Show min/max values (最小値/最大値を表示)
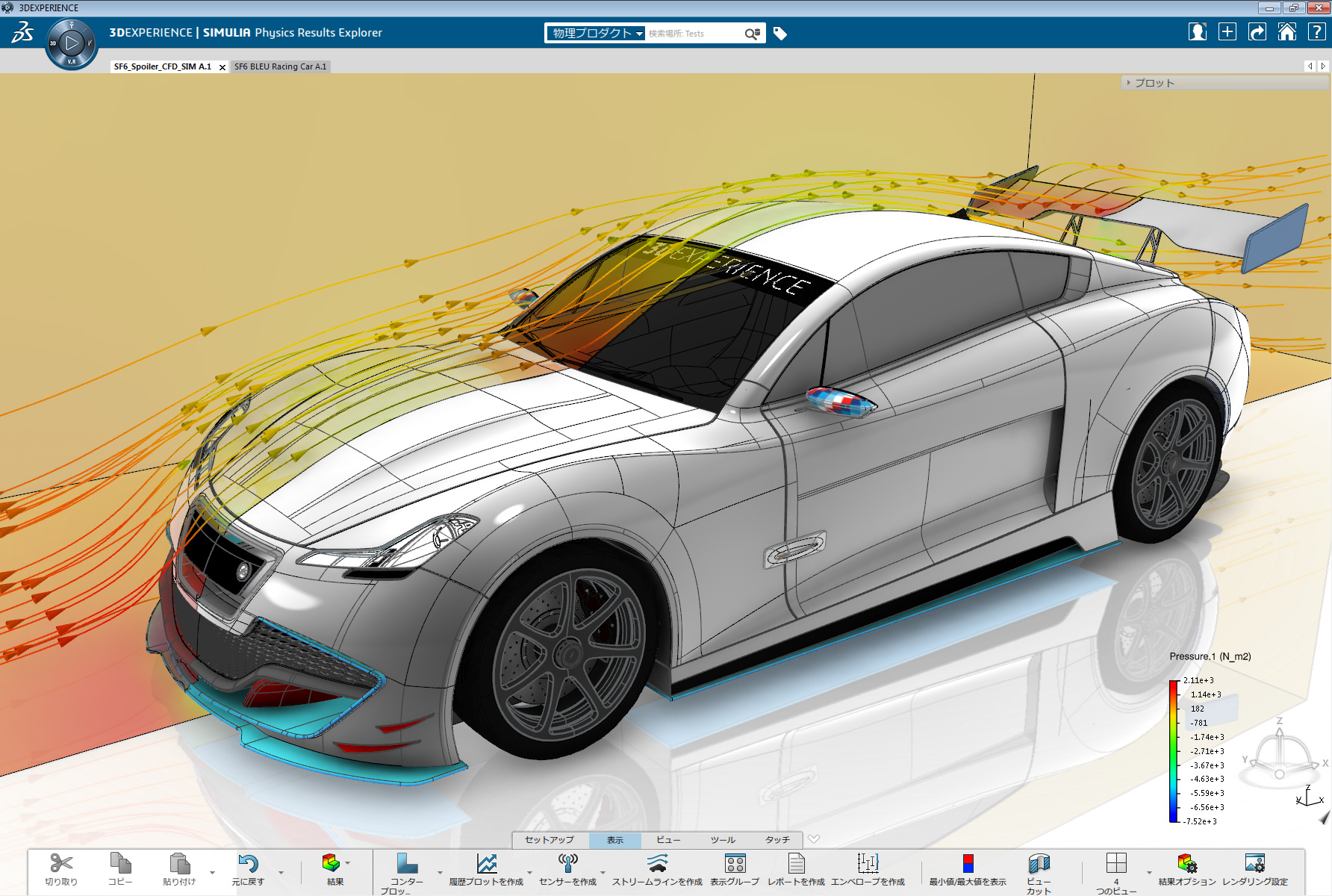 point(968,863)
